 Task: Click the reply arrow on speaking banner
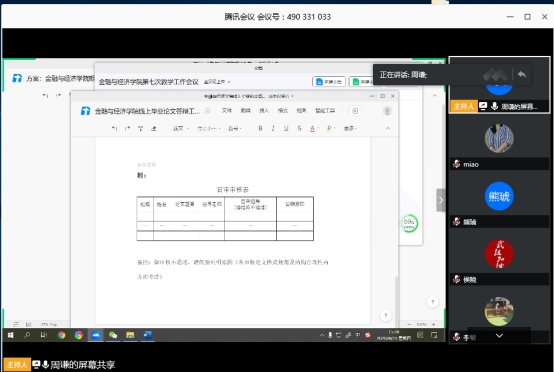coord(521,75)
